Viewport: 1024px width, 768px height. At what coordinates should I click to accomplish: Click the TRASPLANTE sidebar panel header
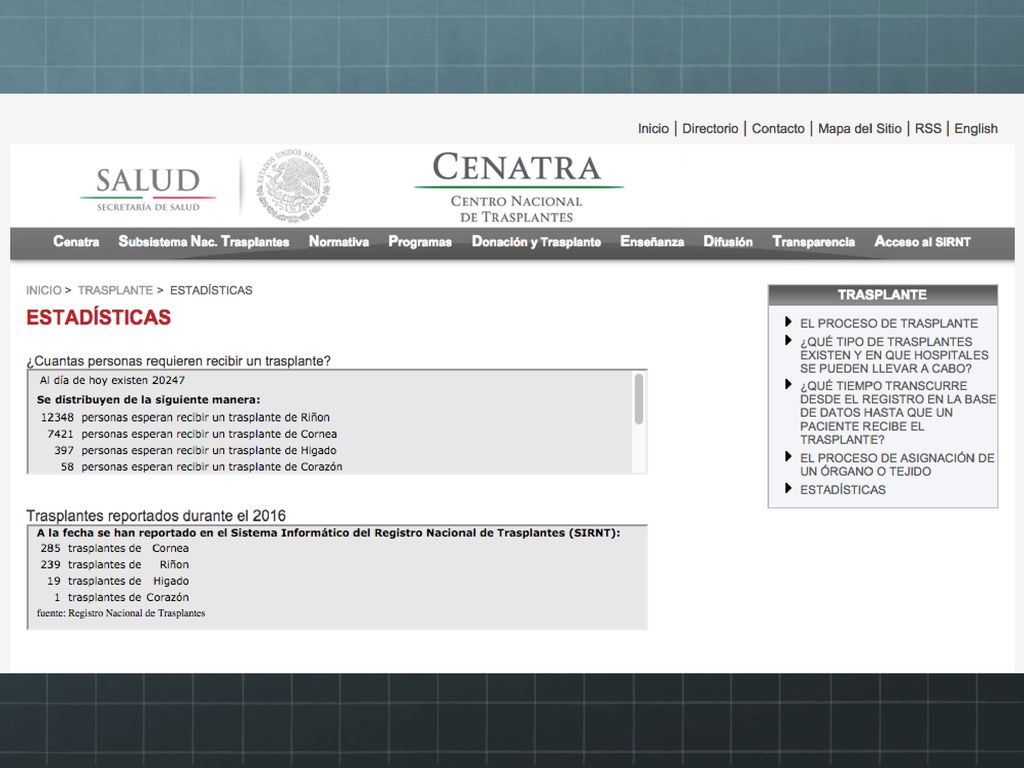(x=882, y=295)
